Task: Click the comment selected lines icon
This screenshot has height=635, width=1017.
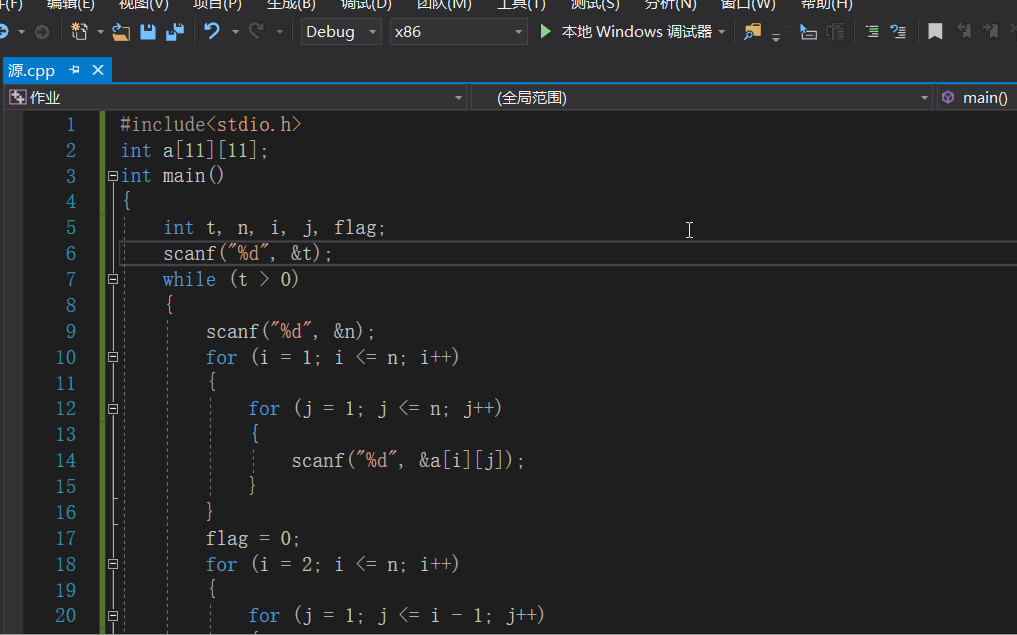Action: (x=872, y=31)
